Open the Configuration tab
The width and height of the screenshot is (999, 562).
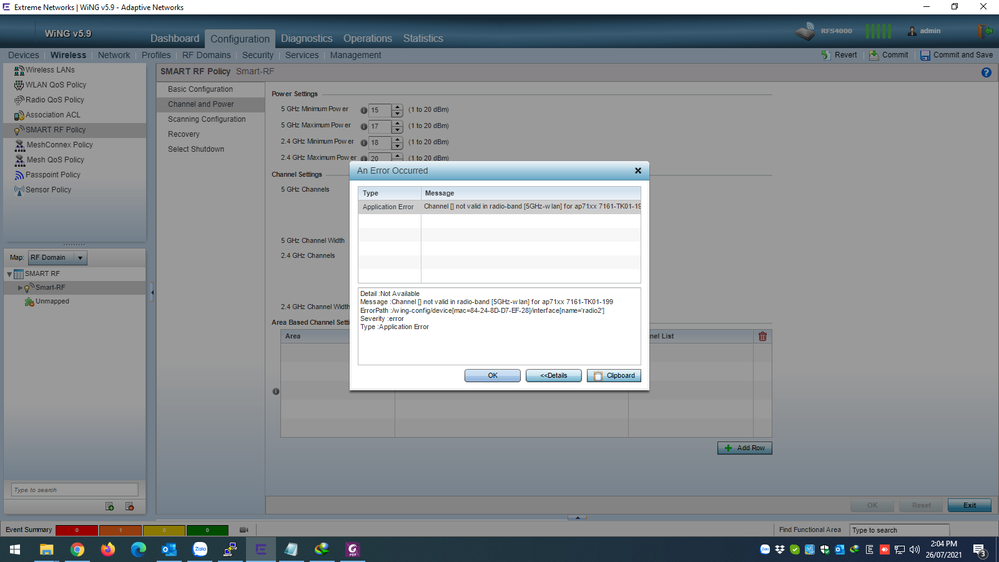pyautogui.click(x=240, y=38)
